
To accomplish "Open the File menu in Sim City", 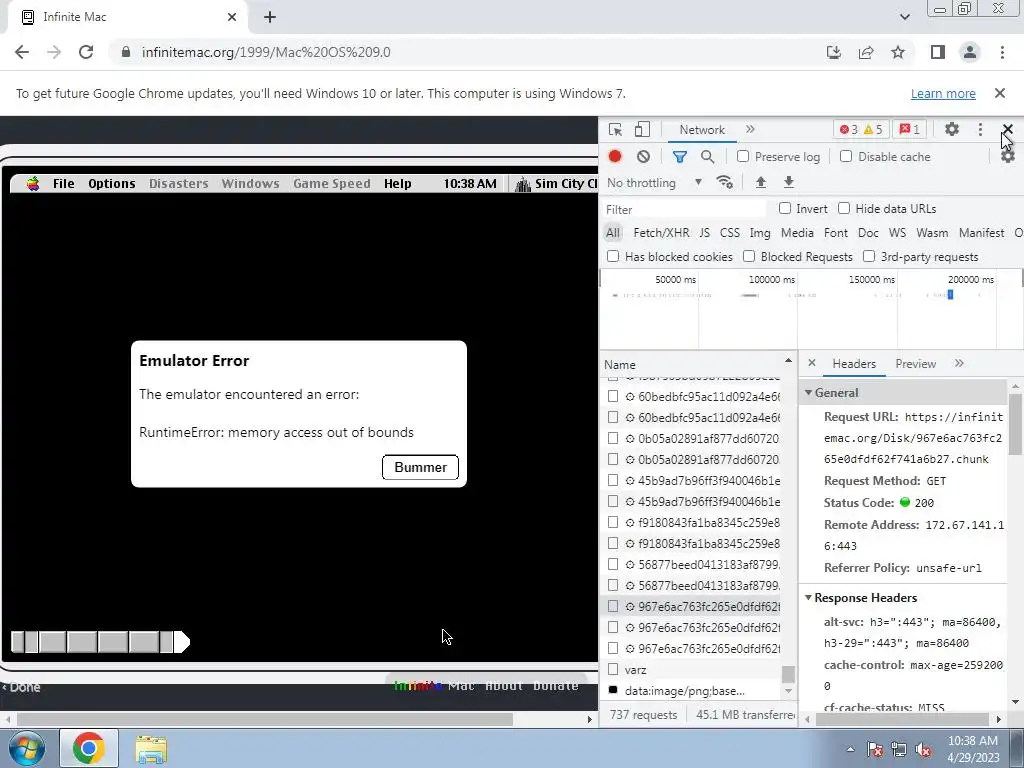I will [x=63, y=184].
